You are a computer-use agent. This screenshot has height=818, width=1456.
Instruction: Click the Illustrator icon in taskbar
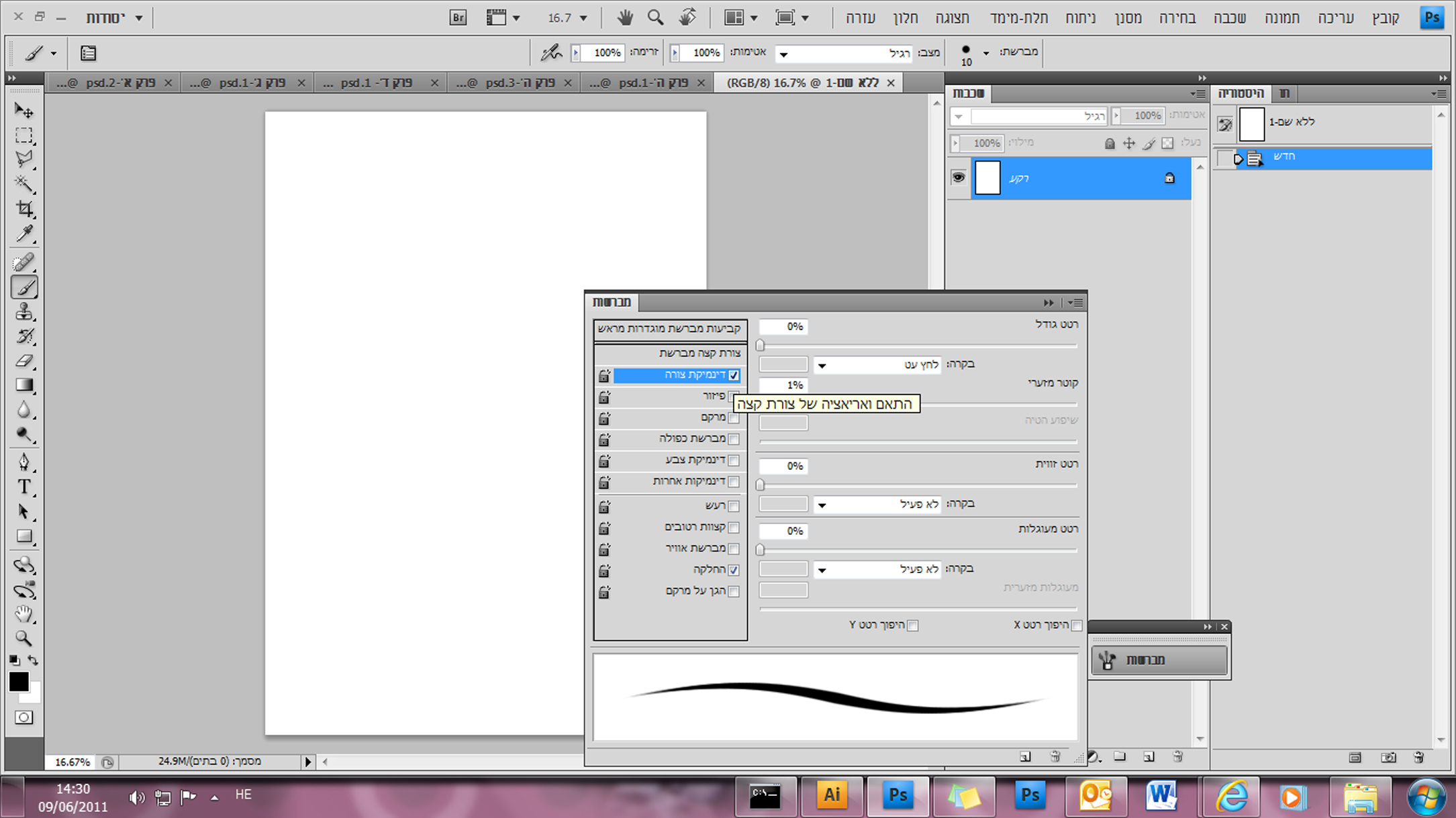click(x=832, y=795)
